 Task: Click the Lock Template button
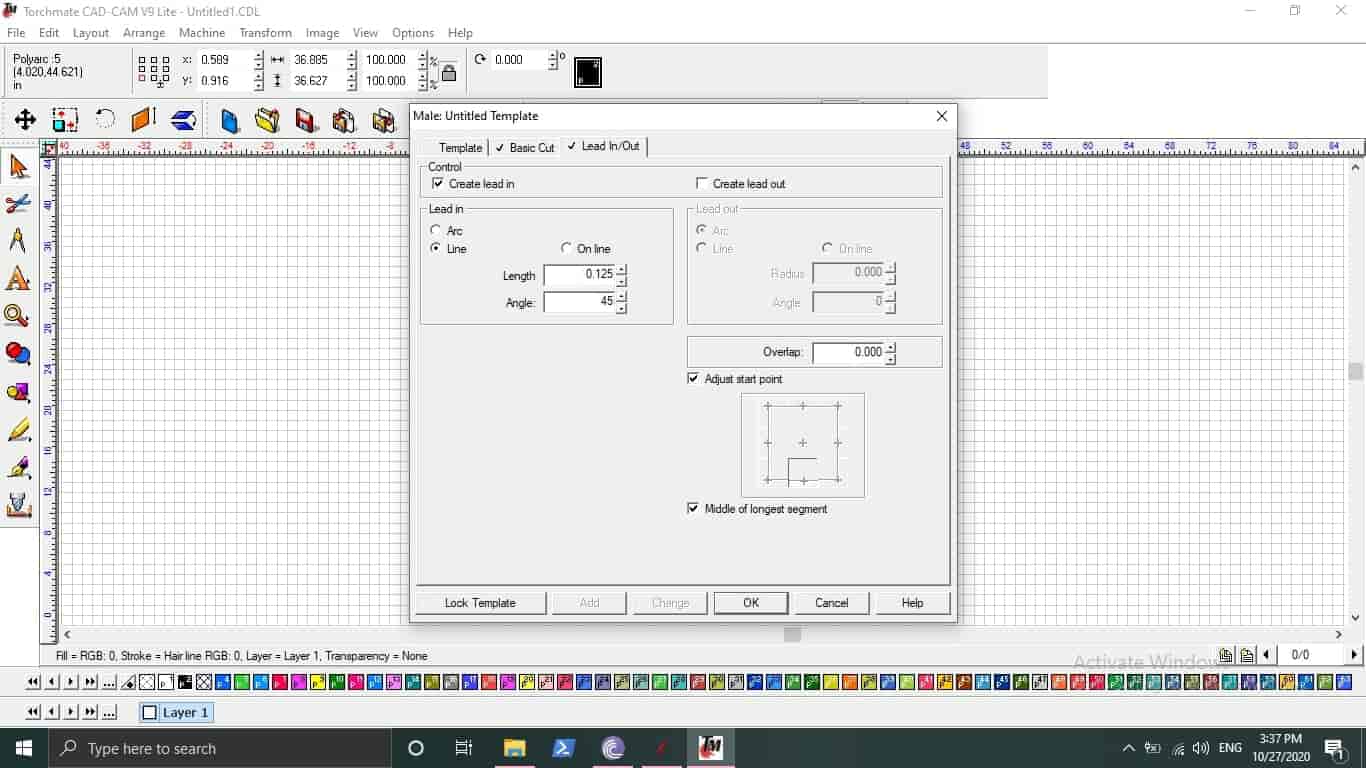480,603
